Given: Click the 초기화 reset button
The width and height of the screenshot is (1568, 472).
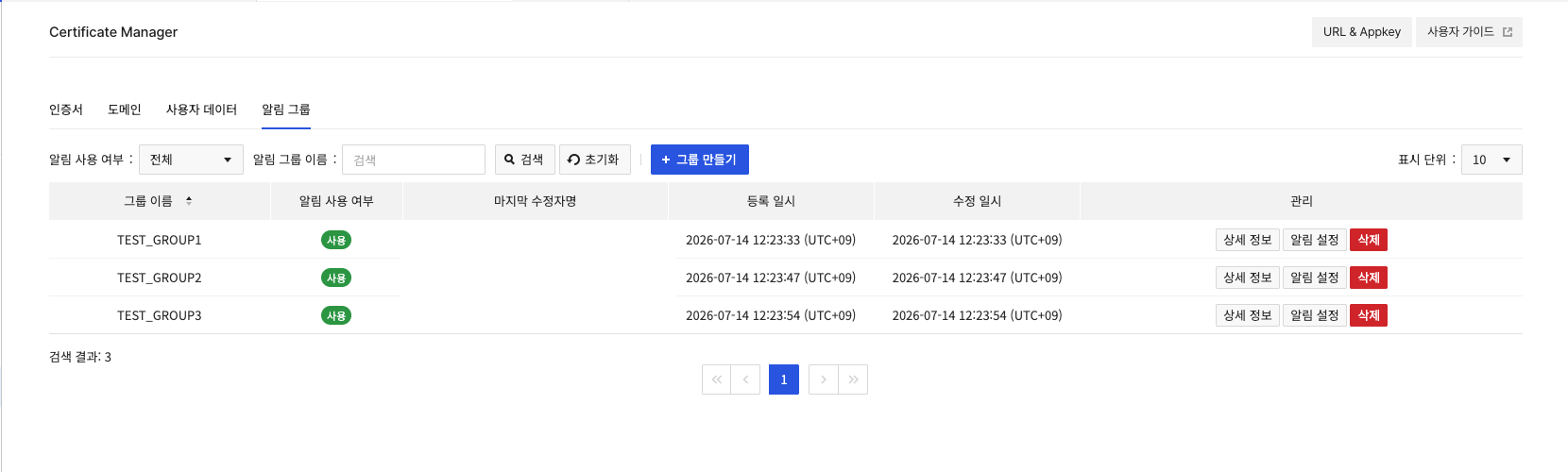Looking at the screenshot, I should click(x=594, y=160).
